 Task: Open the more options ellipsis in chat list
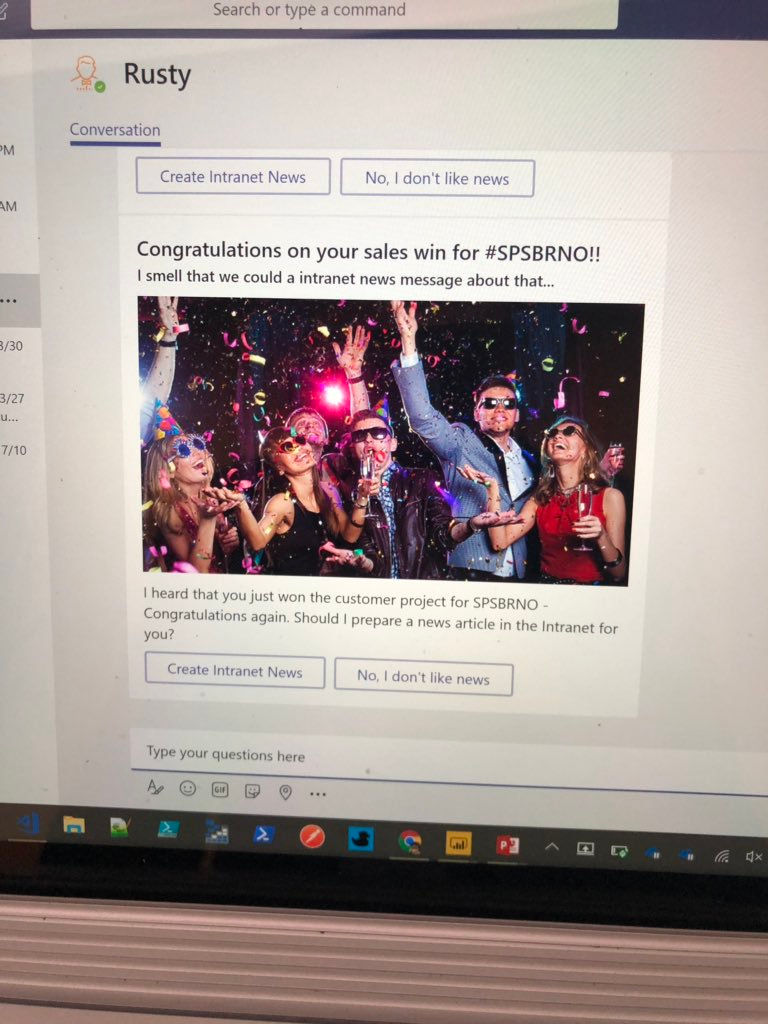coord(8,301)
